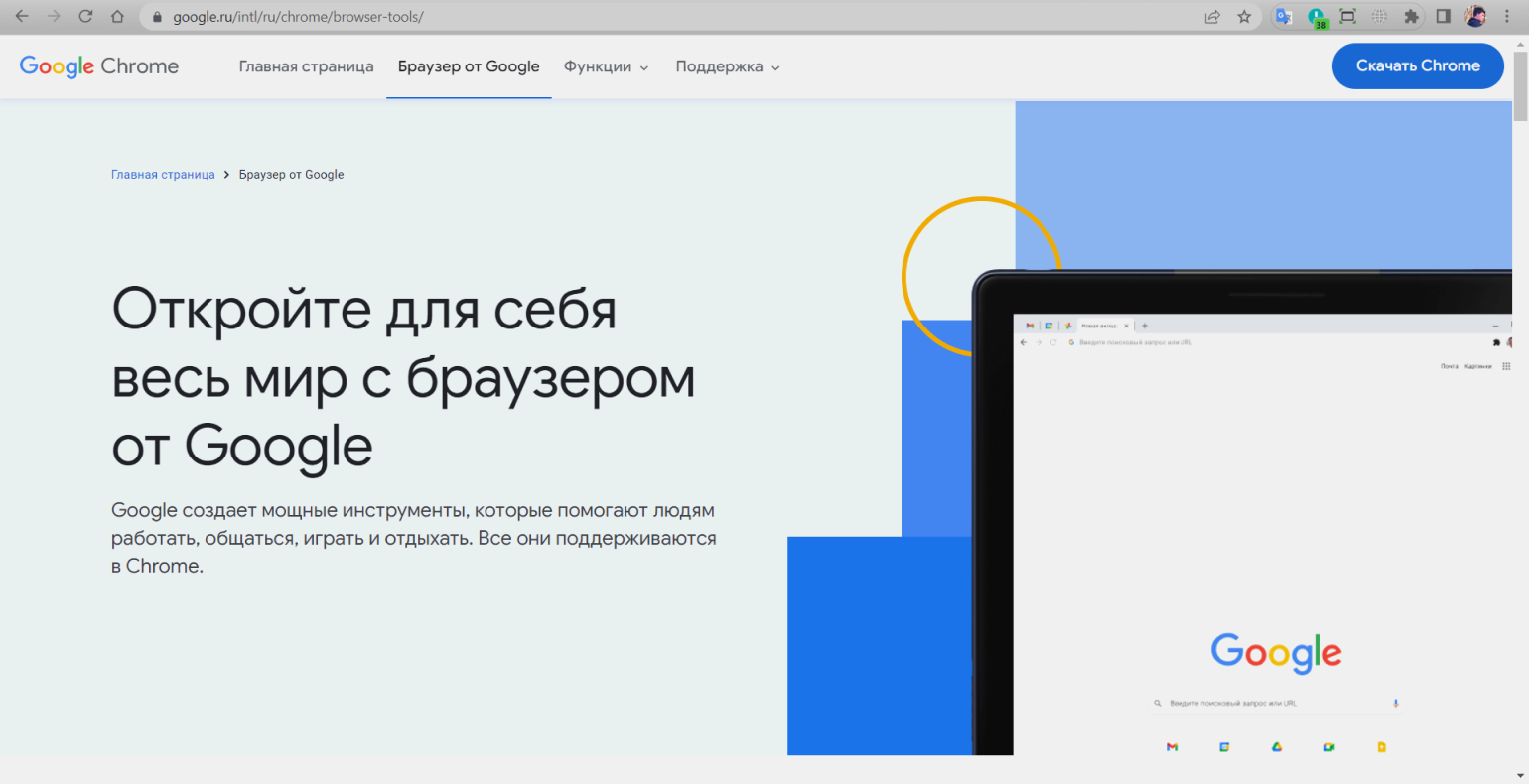Open the Google Translate extension icon
1529x784 pixels.
point(1284,17)
